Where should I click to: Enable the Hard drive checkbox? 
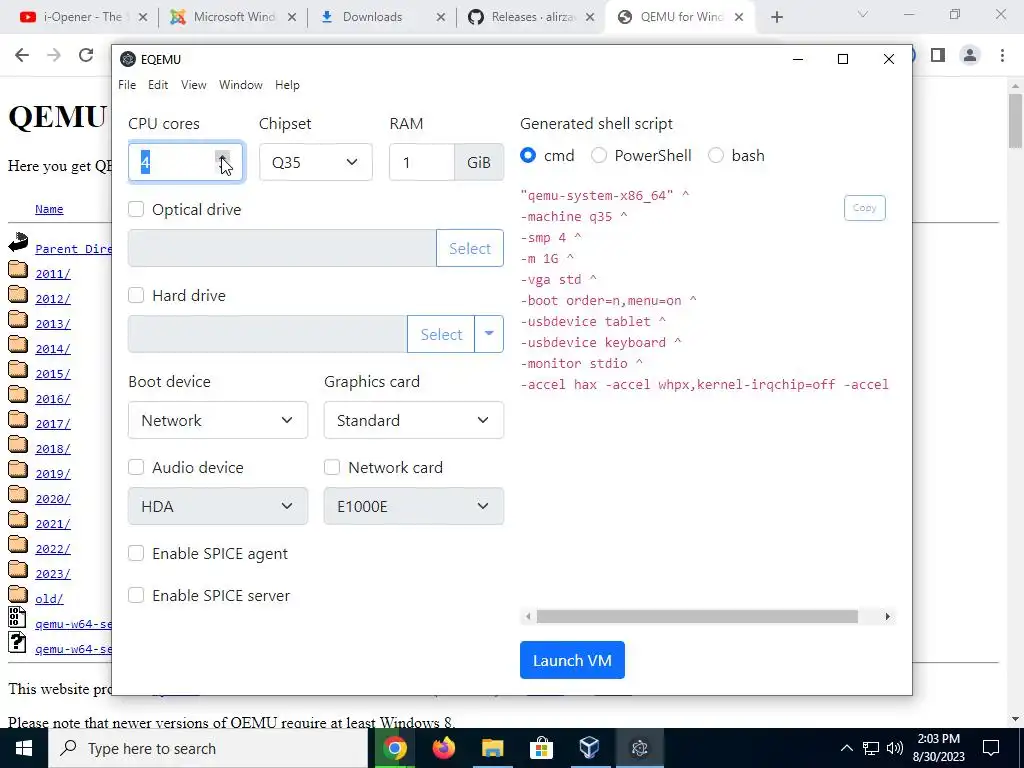136,295
